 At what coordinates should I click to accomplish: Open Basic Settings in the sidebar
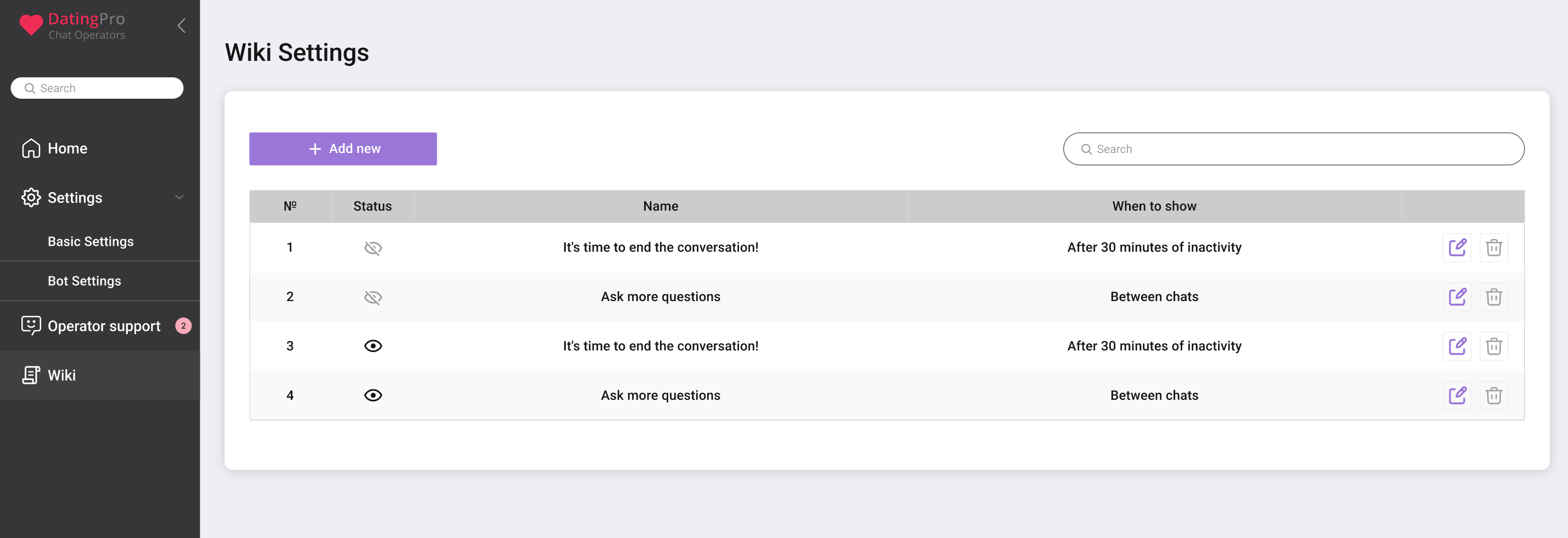[91, 242]
